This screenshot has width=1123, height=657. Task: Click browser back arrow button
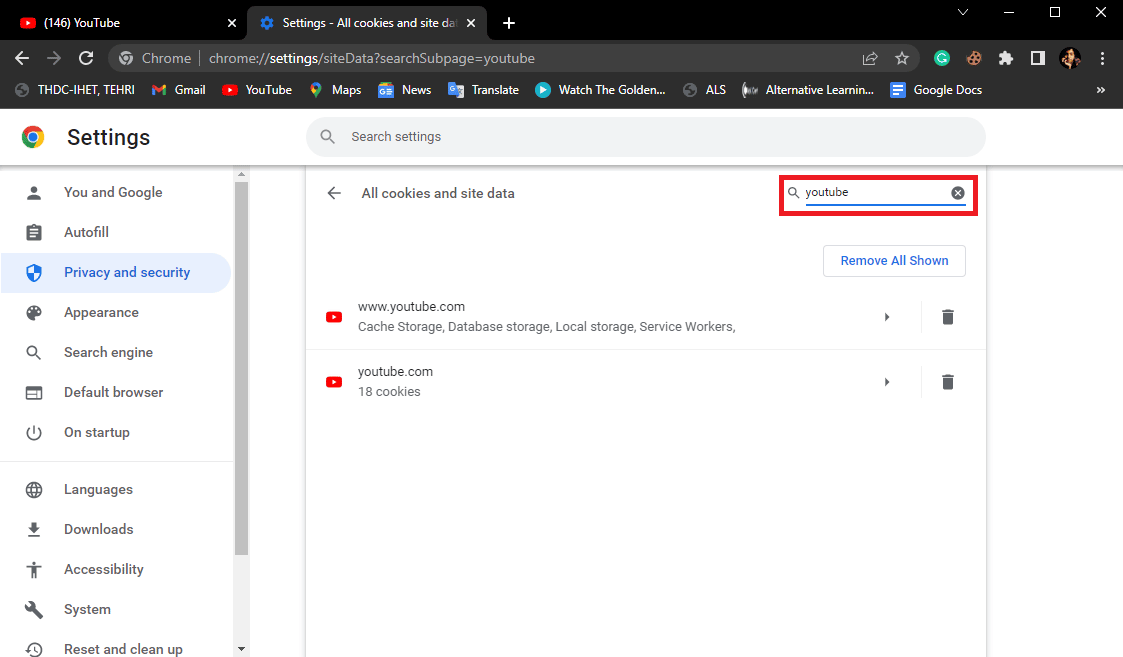coord(22,58)
